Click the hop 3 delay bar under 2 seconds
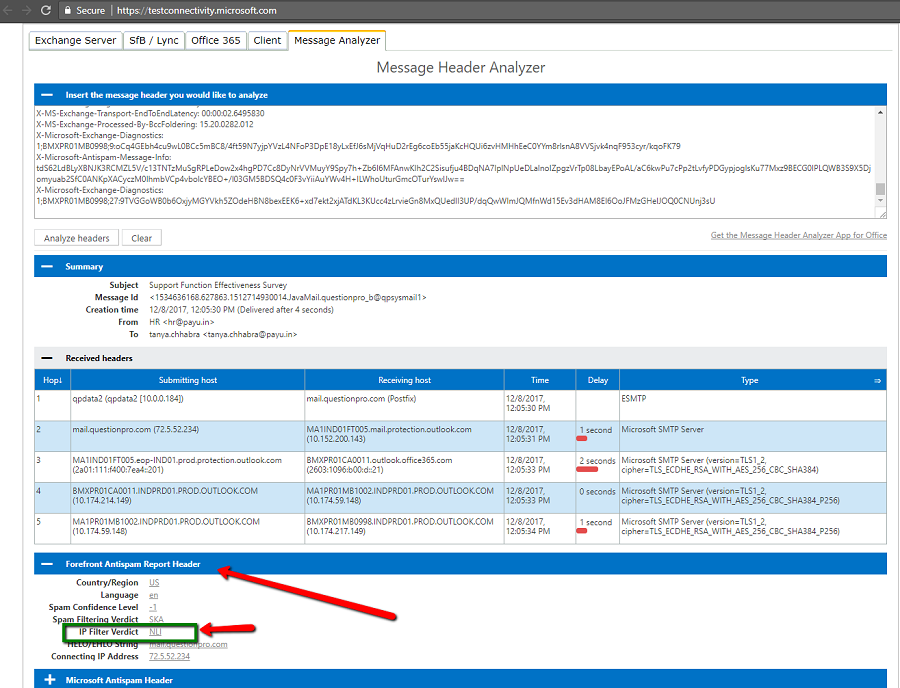The image size is (900, 688). 587,469
